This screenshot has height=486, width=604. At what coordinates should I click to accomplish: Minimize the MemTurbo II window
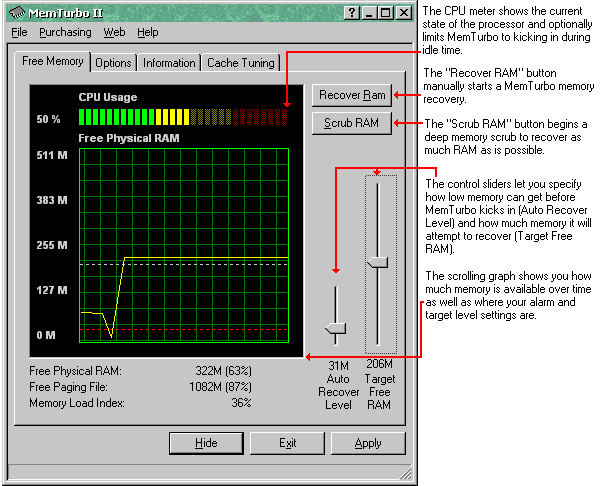[x=369, y=13]
